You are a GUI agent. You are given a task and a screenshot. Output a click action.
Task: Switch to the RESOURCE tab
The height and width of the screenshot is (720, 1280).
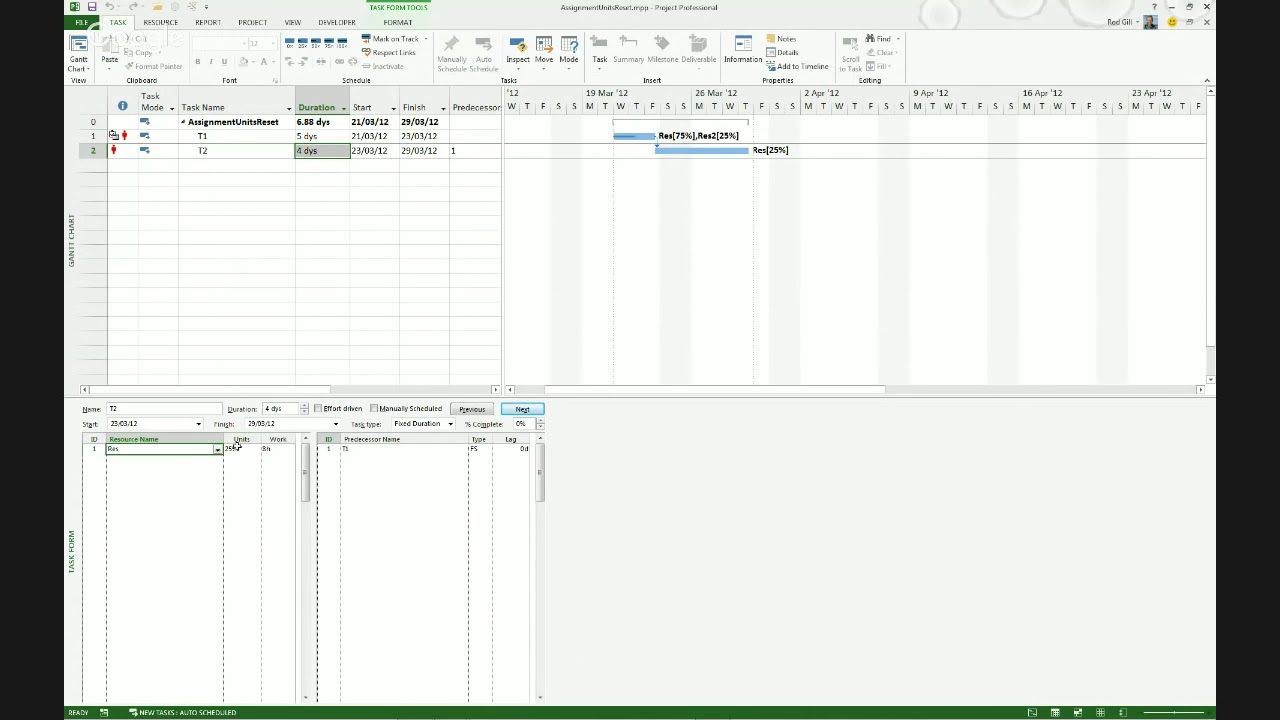[x=160, y=22]
